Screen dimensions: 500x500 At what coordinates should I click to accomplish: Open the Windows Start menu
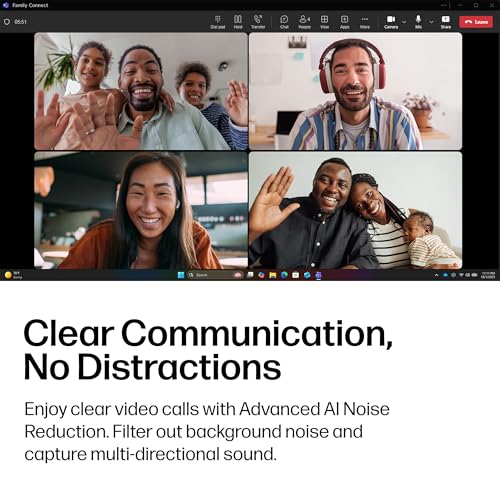[x=181, y=275]
